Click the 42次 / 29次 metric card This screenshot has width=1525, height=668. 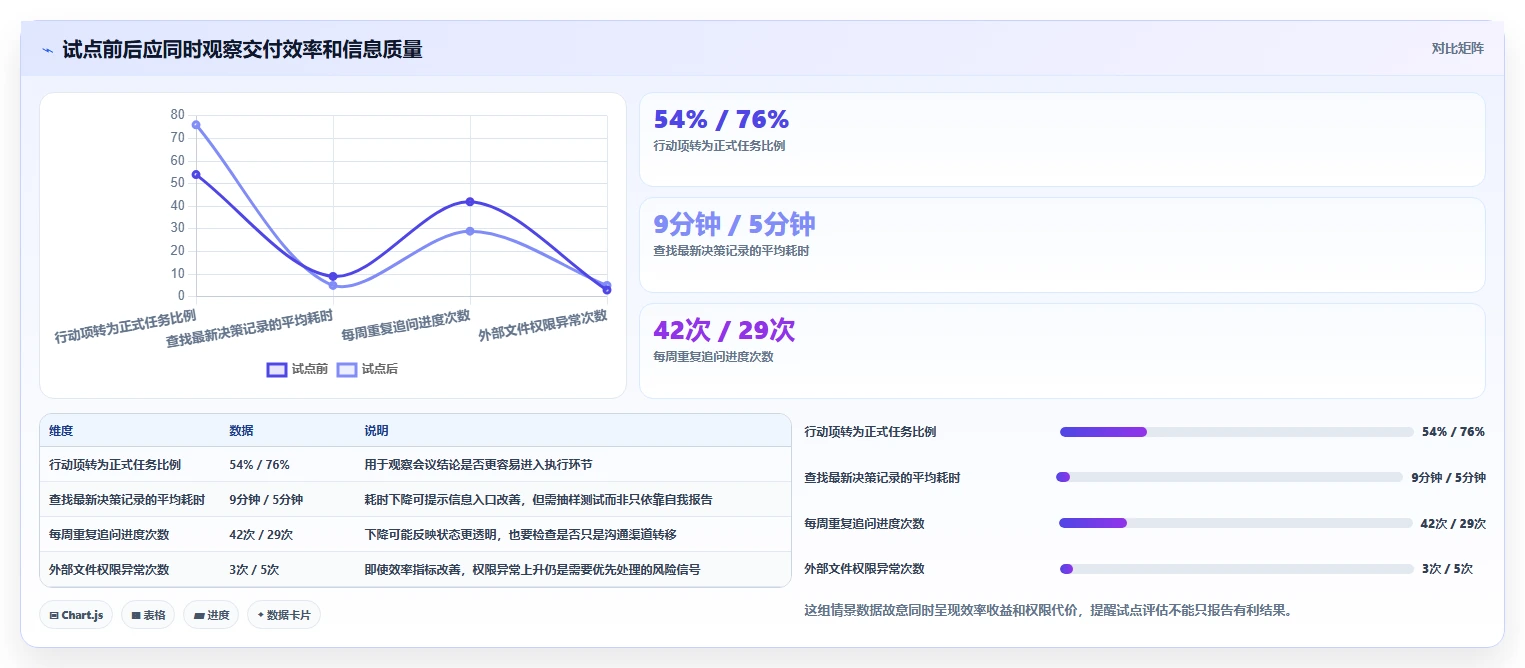tap(1062, 351)
